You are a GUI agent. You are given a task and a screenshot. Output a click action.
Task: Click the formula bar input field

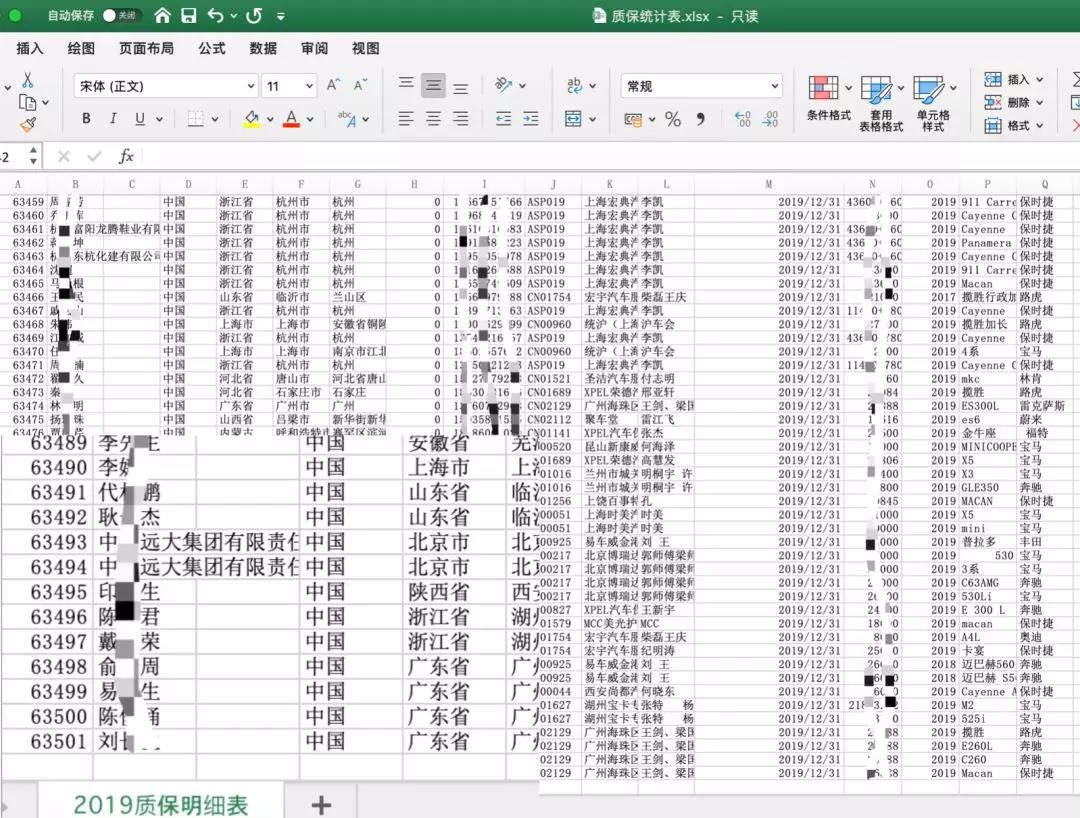[610, 156]
